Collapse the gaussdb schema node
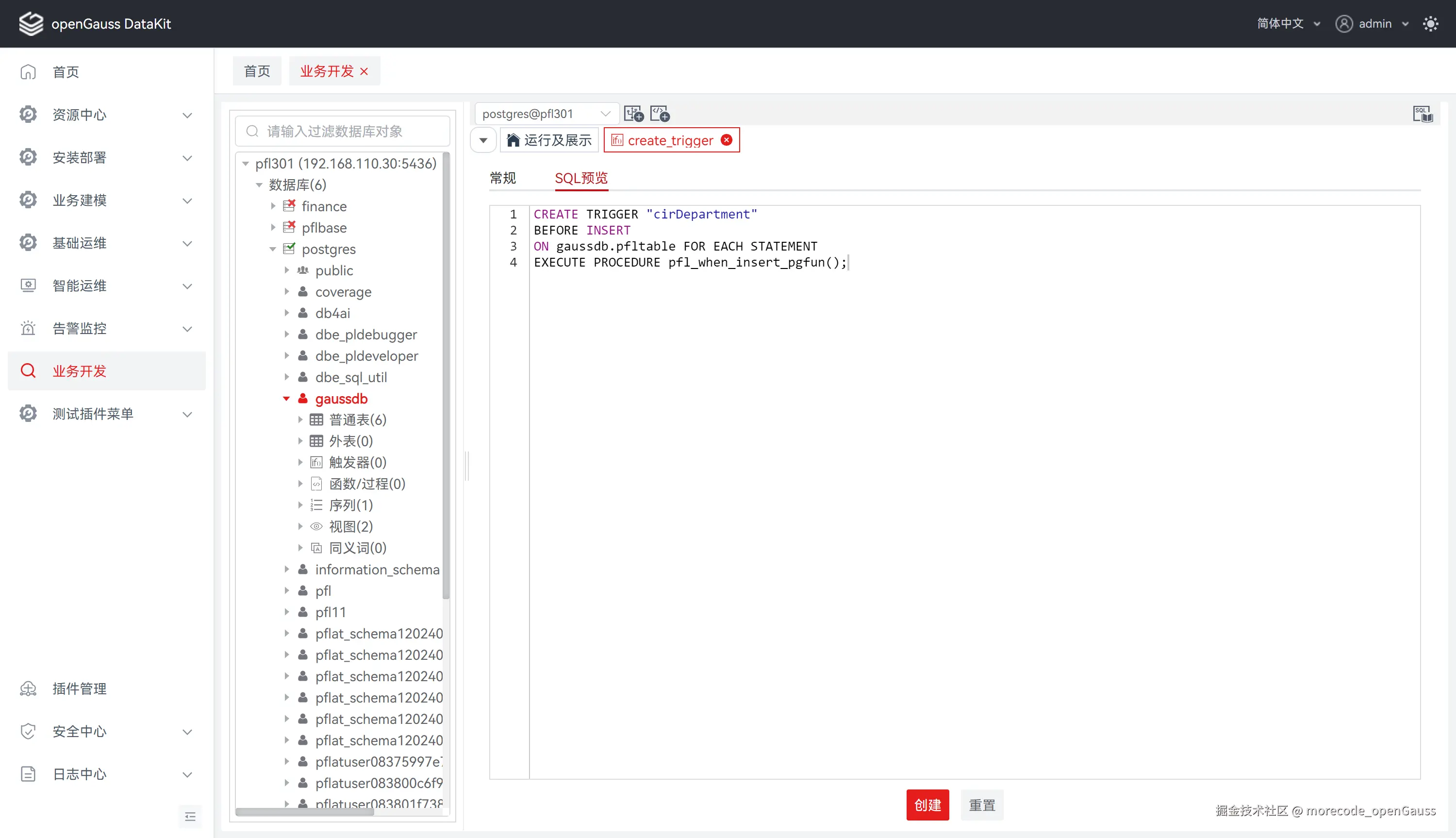This screenshot has height=838, width=1456. click(x=286, y=398)
